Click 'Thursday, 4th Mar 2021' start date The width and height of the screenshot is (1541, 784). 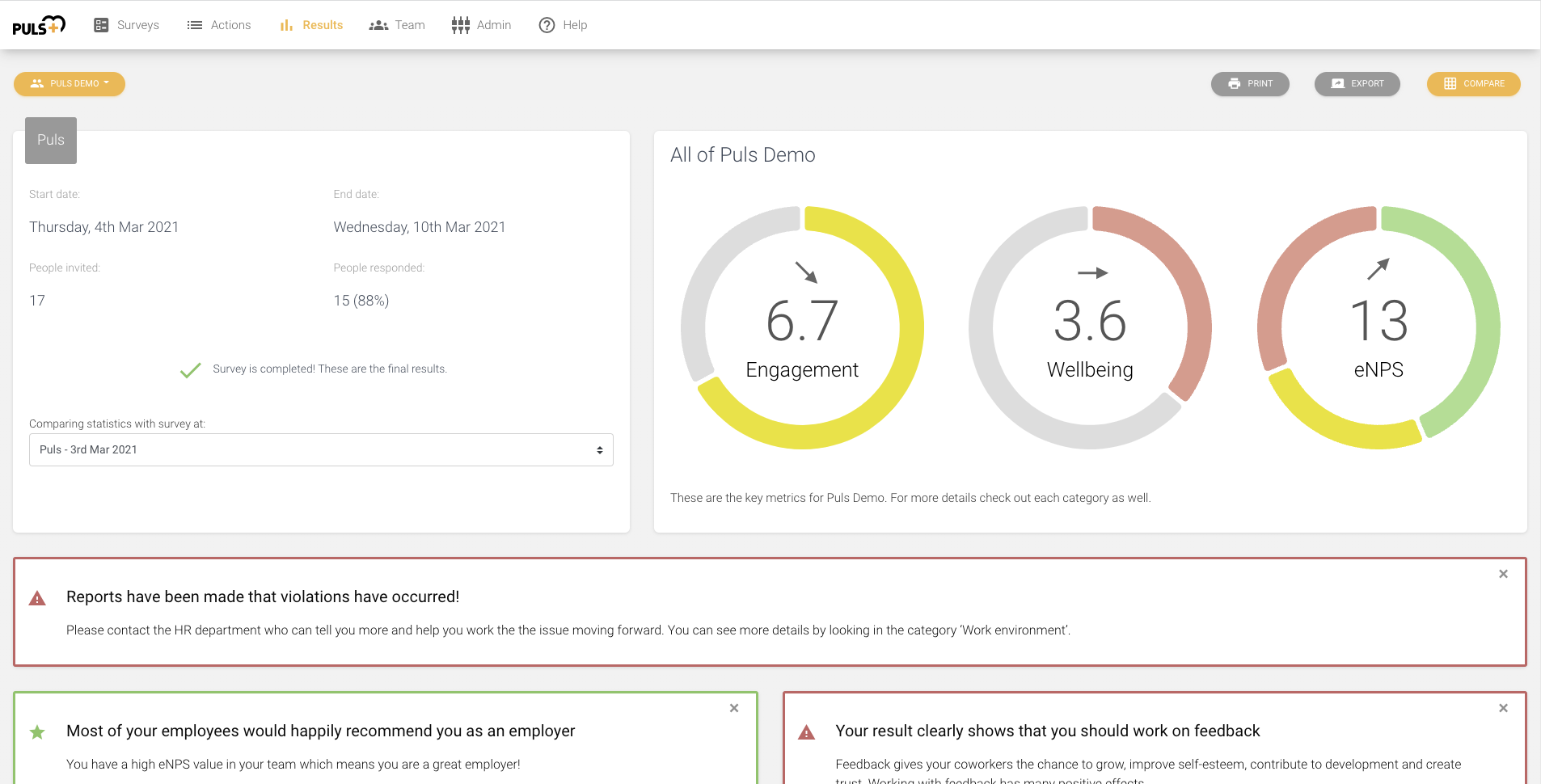(104, 227)
